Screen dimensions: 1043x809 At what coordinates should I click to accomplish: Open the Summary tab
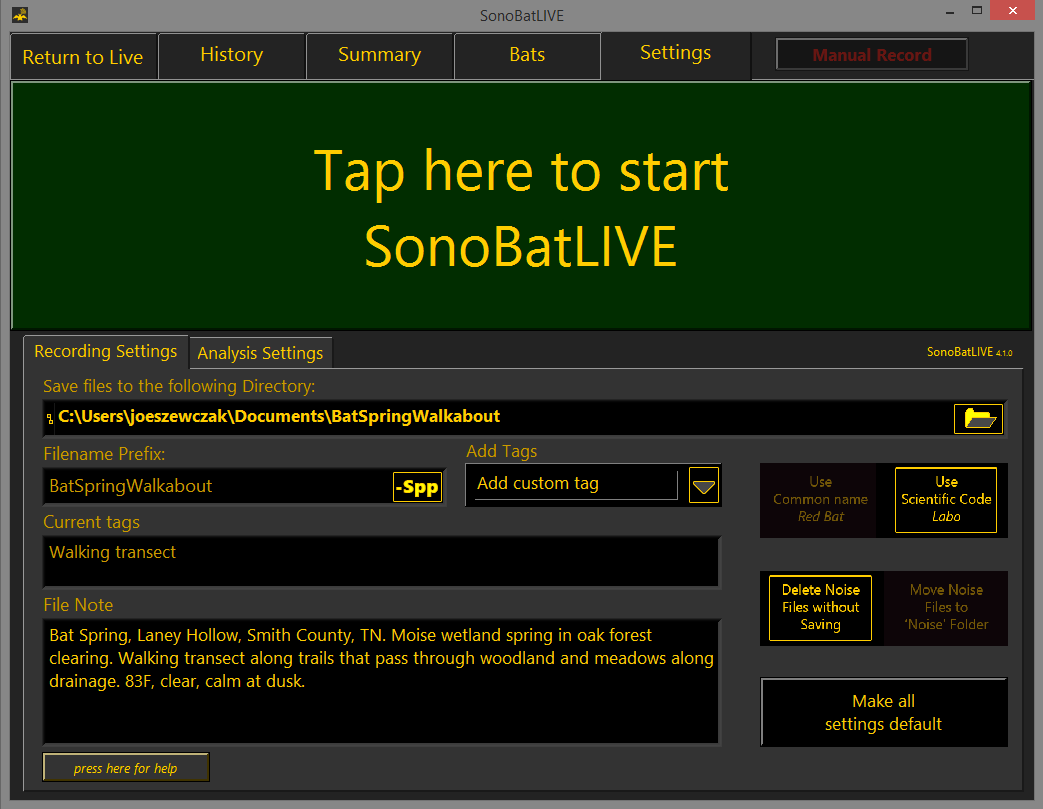click(379, 55)
